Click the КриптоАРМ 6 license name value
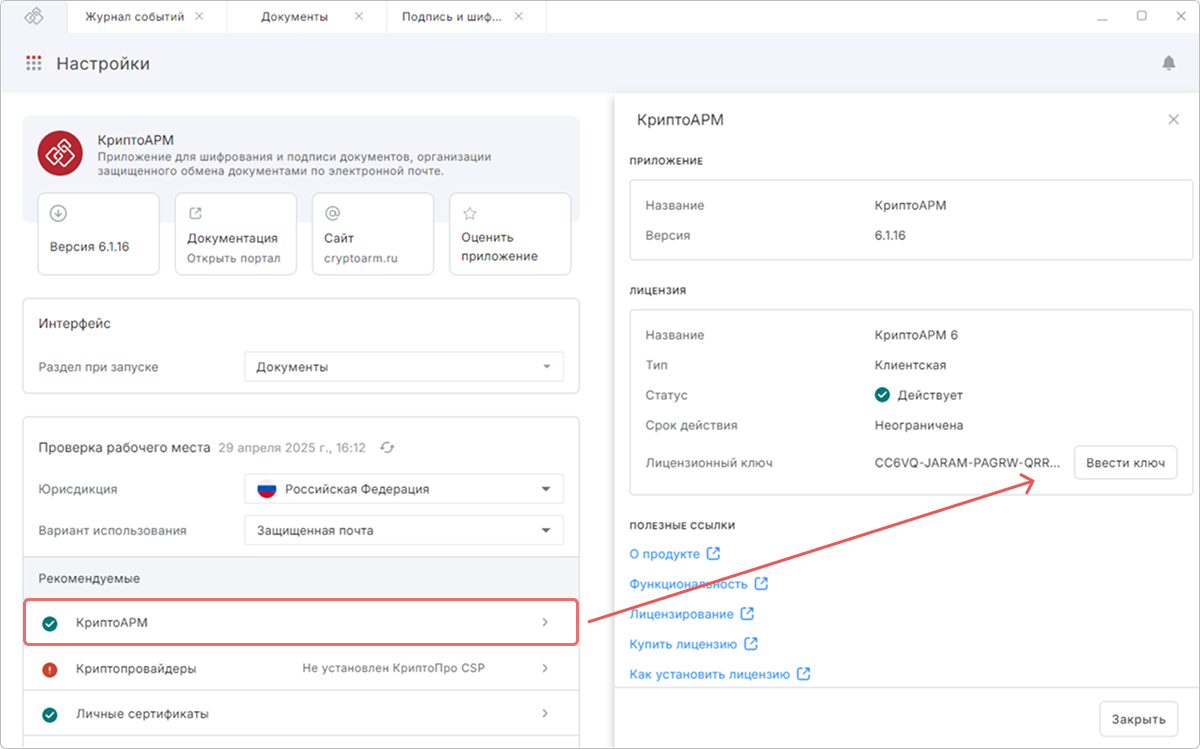The width and height of the screenshot is (1200, 749). pyautogui.click(x=916, y=335)
